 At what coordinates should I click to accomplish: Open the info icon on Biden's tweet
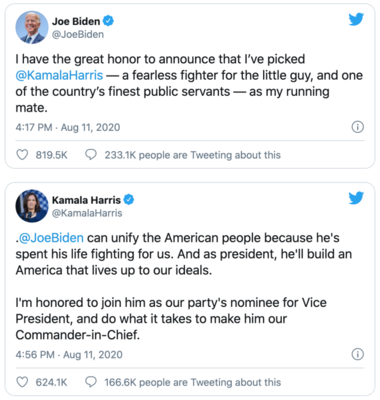358,127
